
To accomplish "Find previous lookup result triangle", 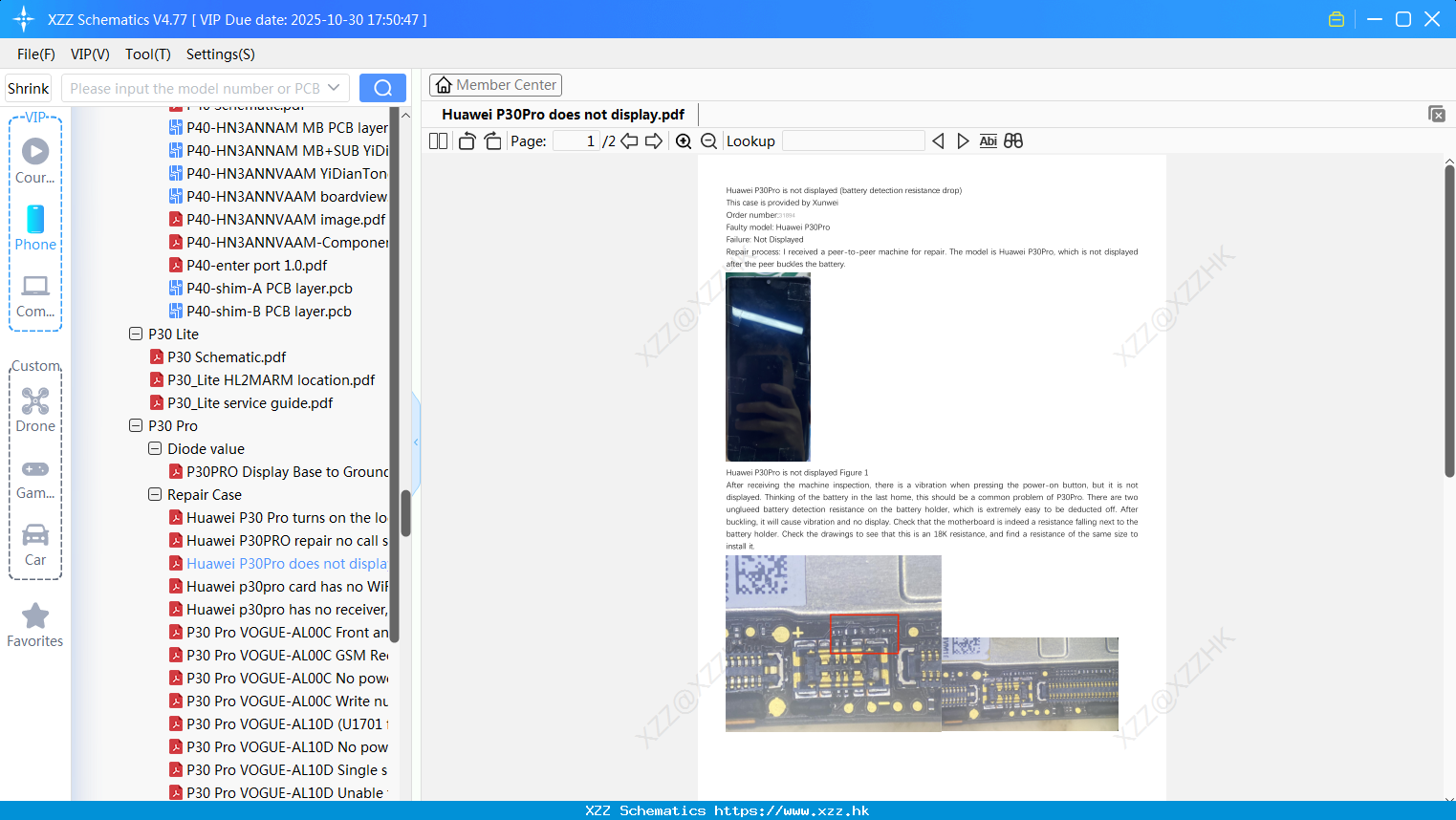I will pos(938,140).
